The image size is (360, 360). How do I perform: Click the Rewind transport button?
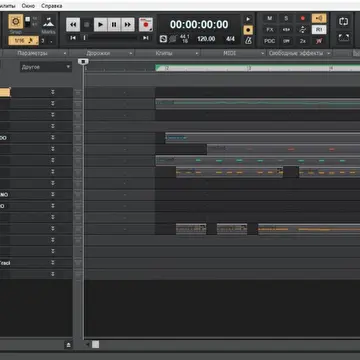[x=73, y=25]
